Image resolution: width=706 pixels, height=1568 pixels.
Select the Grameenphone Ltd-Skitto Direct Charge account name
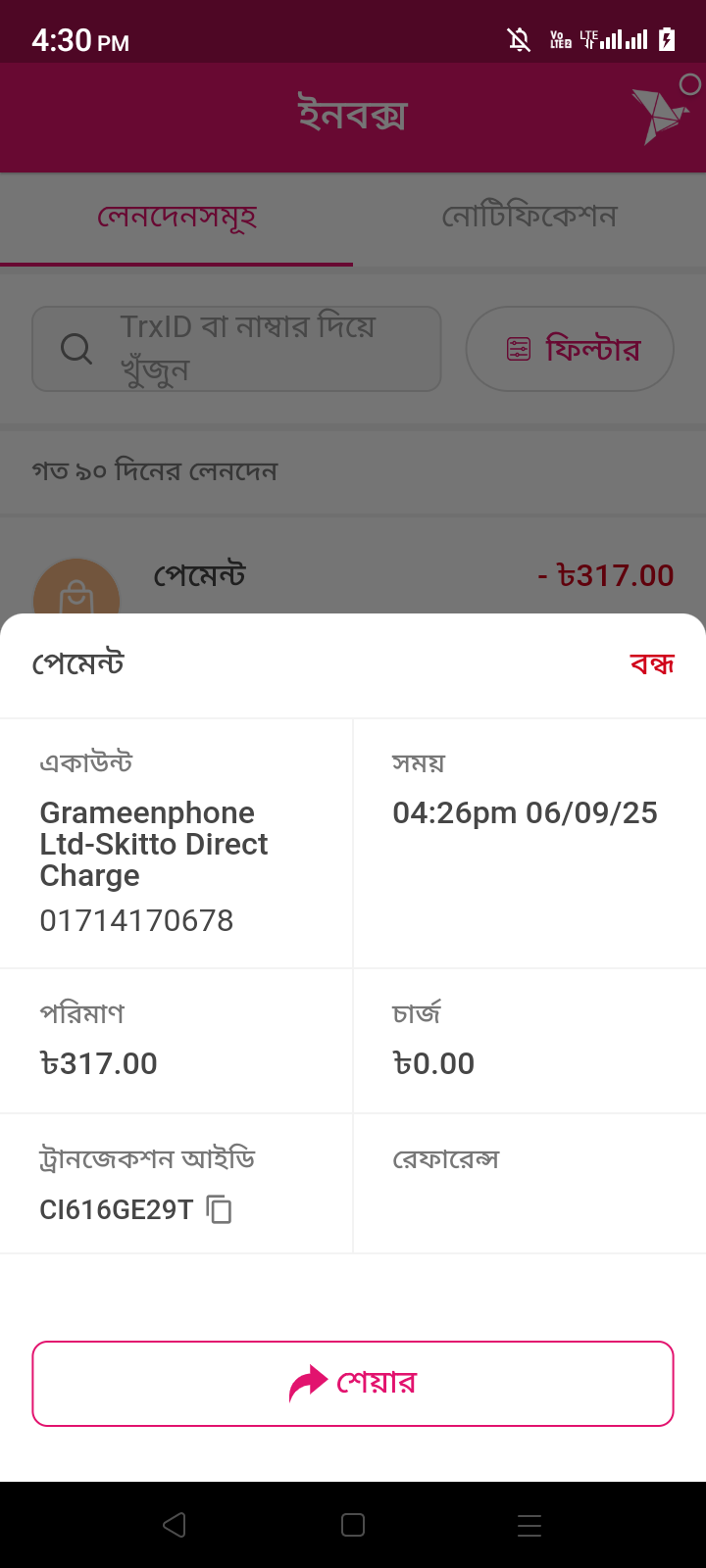[153, 844]
